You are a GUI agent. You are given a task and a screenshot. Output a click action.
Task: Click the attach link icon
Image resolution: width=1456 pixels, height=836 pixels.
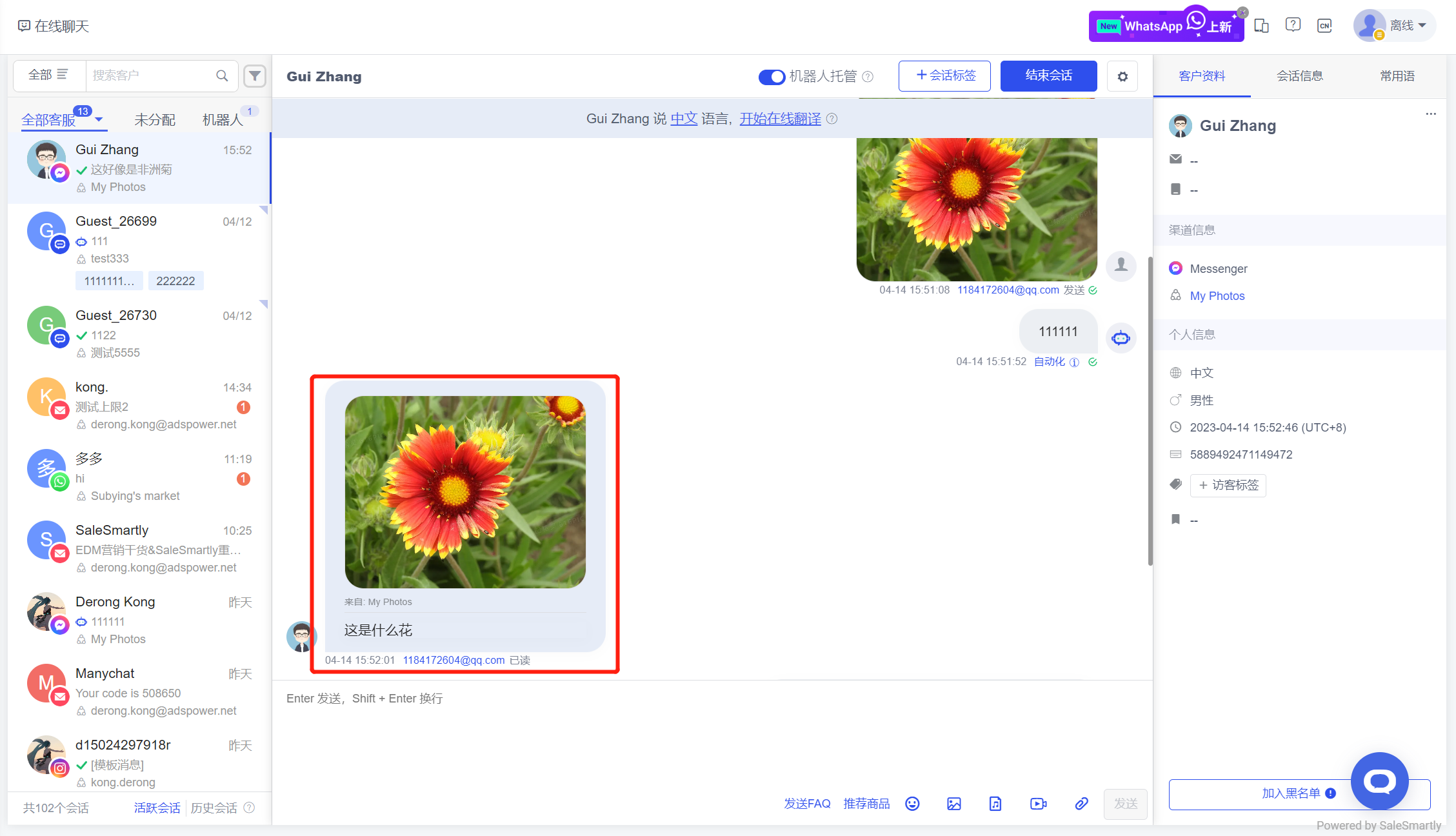click(1082, 804)
